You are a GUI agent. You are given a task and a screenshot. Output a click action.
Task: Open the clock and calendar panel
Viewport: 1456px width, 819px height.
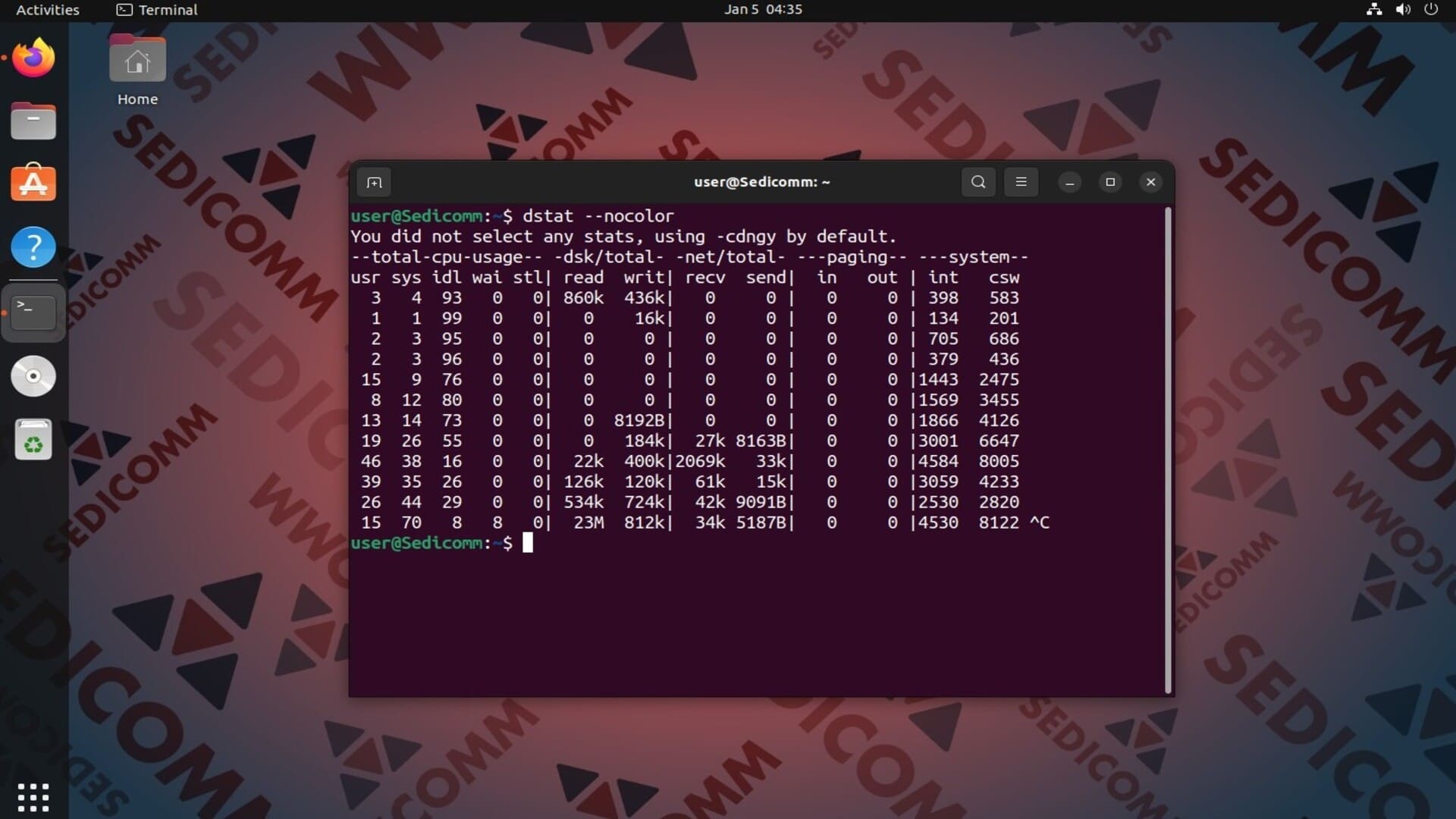[762, 10]
